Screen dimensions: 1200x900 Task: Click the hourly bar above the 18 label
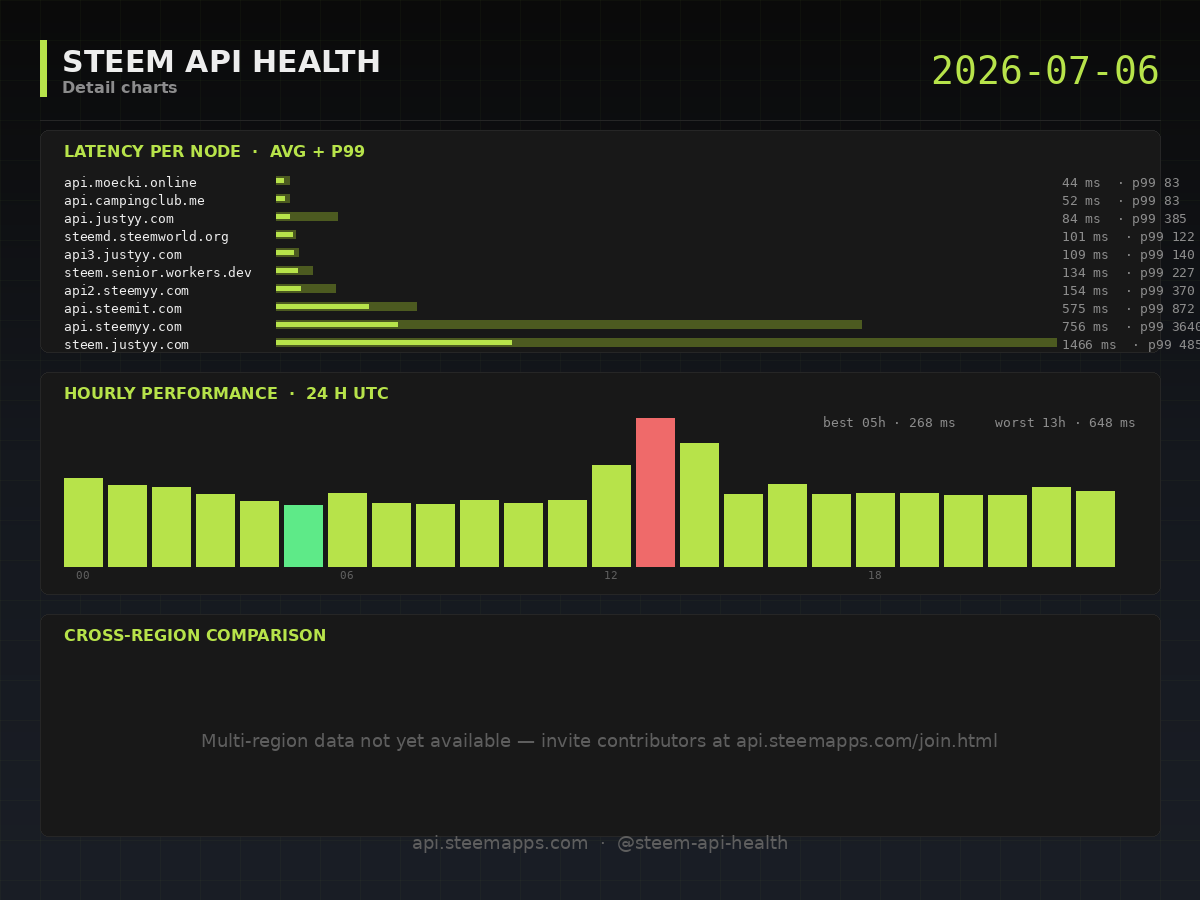(x=875, y=530)
